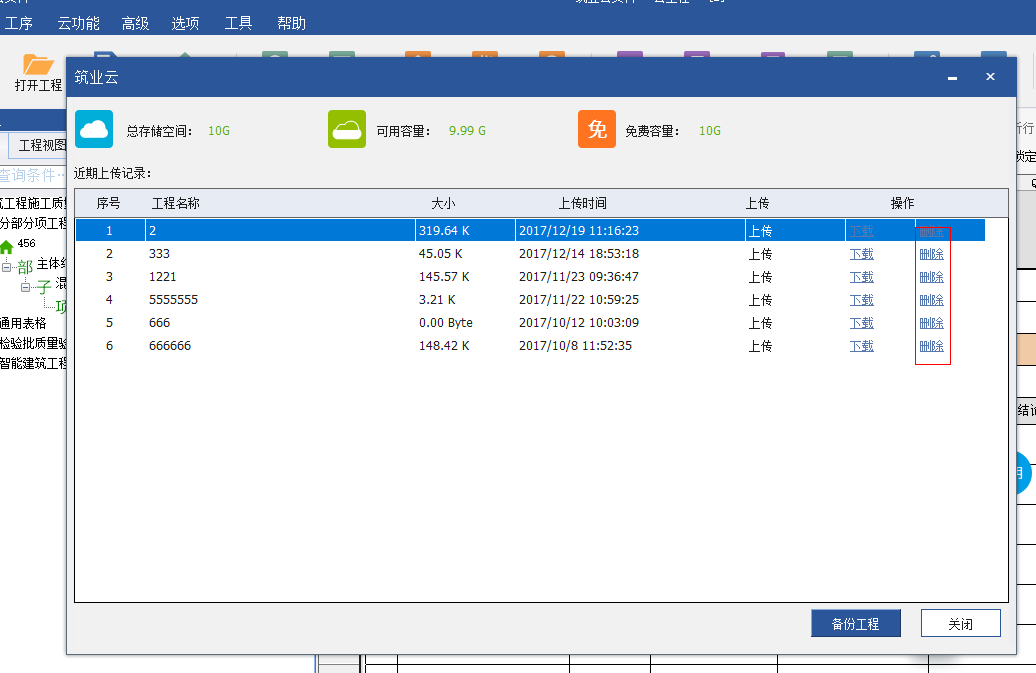The image size is (1036, 673).
Task: Click the green 部 node icon
Action: 25,267
